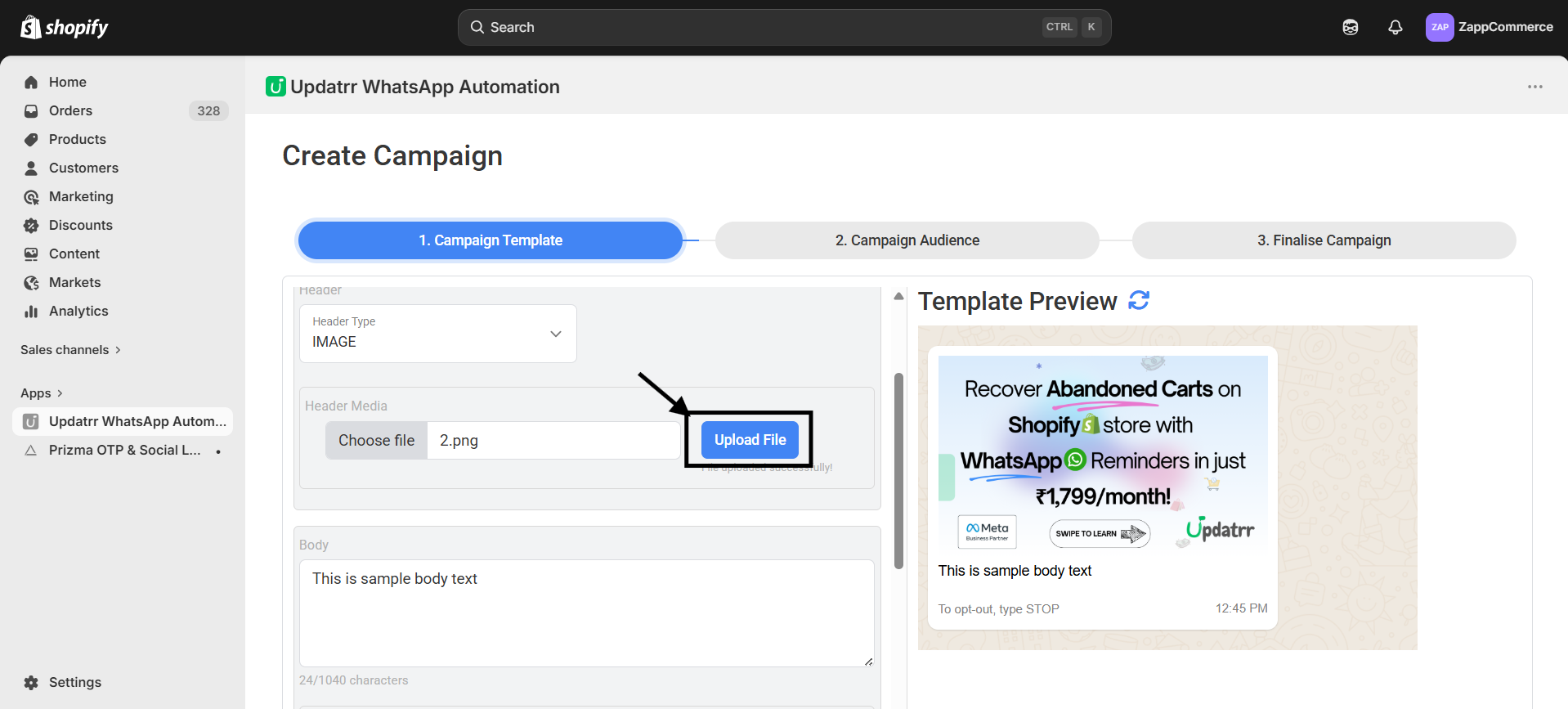
Task: Switch to the Campaign Audience step
Action: pos(907,240)
